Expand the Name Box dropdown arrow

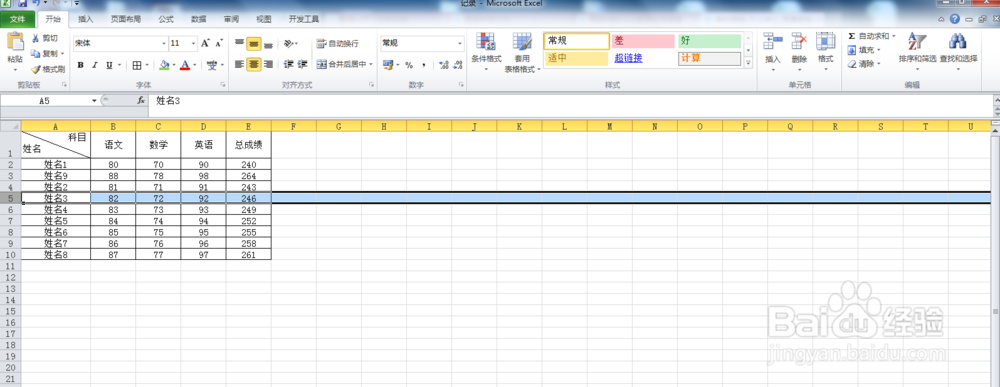tap(94, 101)
